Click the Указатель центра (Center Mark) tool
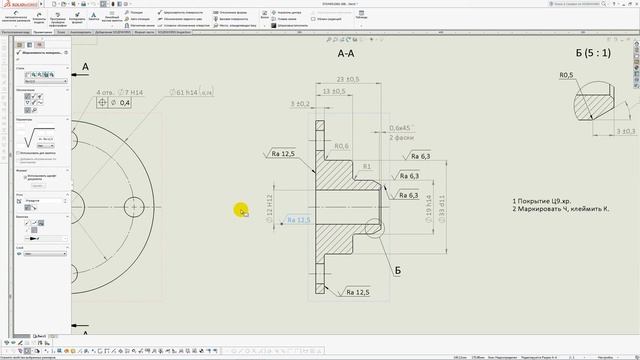 point(286,13)
